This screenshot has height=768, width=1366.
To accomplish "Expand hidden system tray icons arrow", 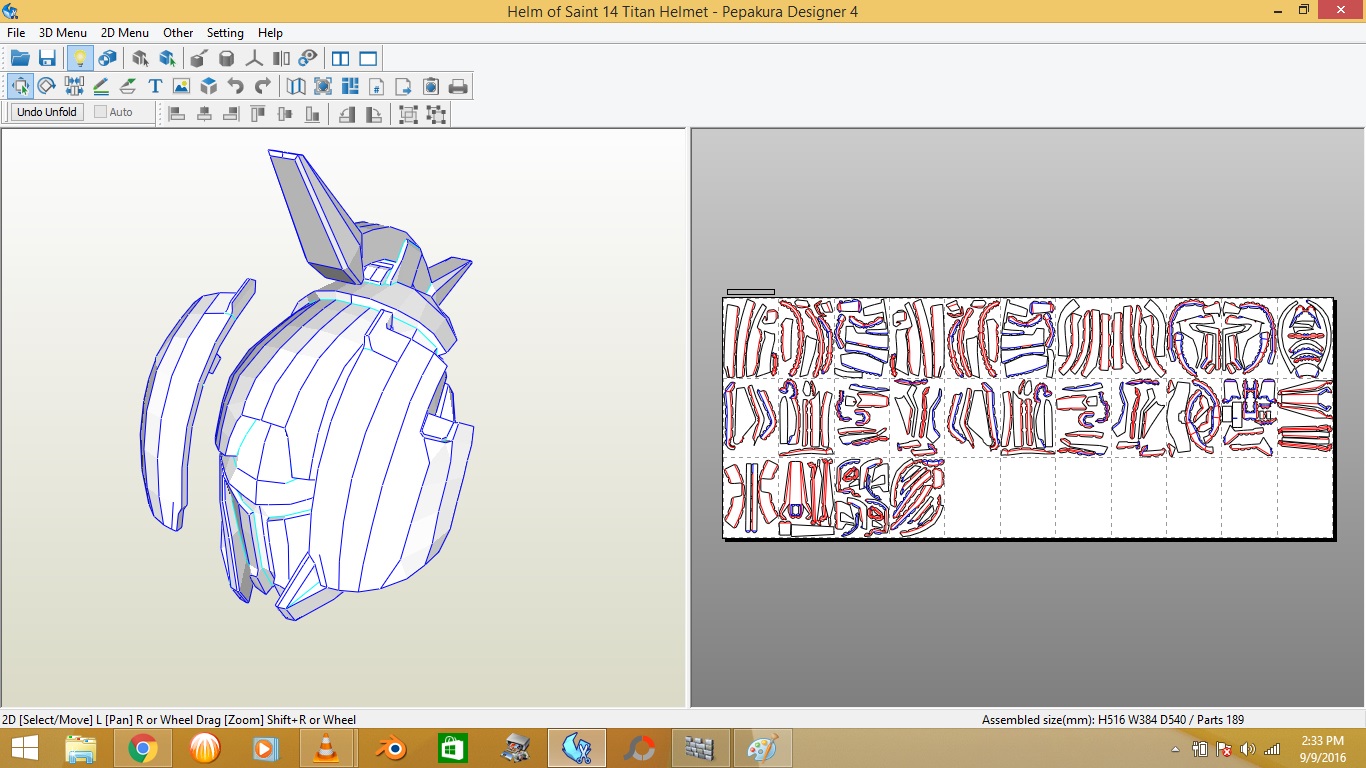I will tap(1175, 749).
